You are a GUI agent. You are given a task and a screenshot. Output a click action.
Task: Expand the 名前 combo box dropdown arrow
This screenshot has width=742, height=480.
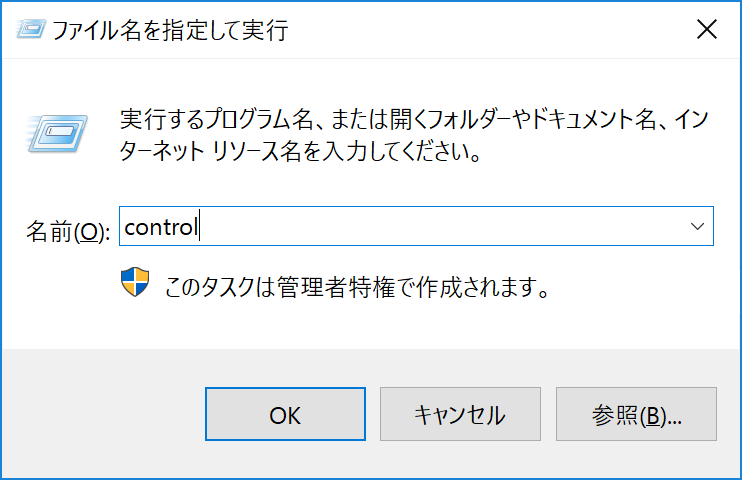[697, 226]
